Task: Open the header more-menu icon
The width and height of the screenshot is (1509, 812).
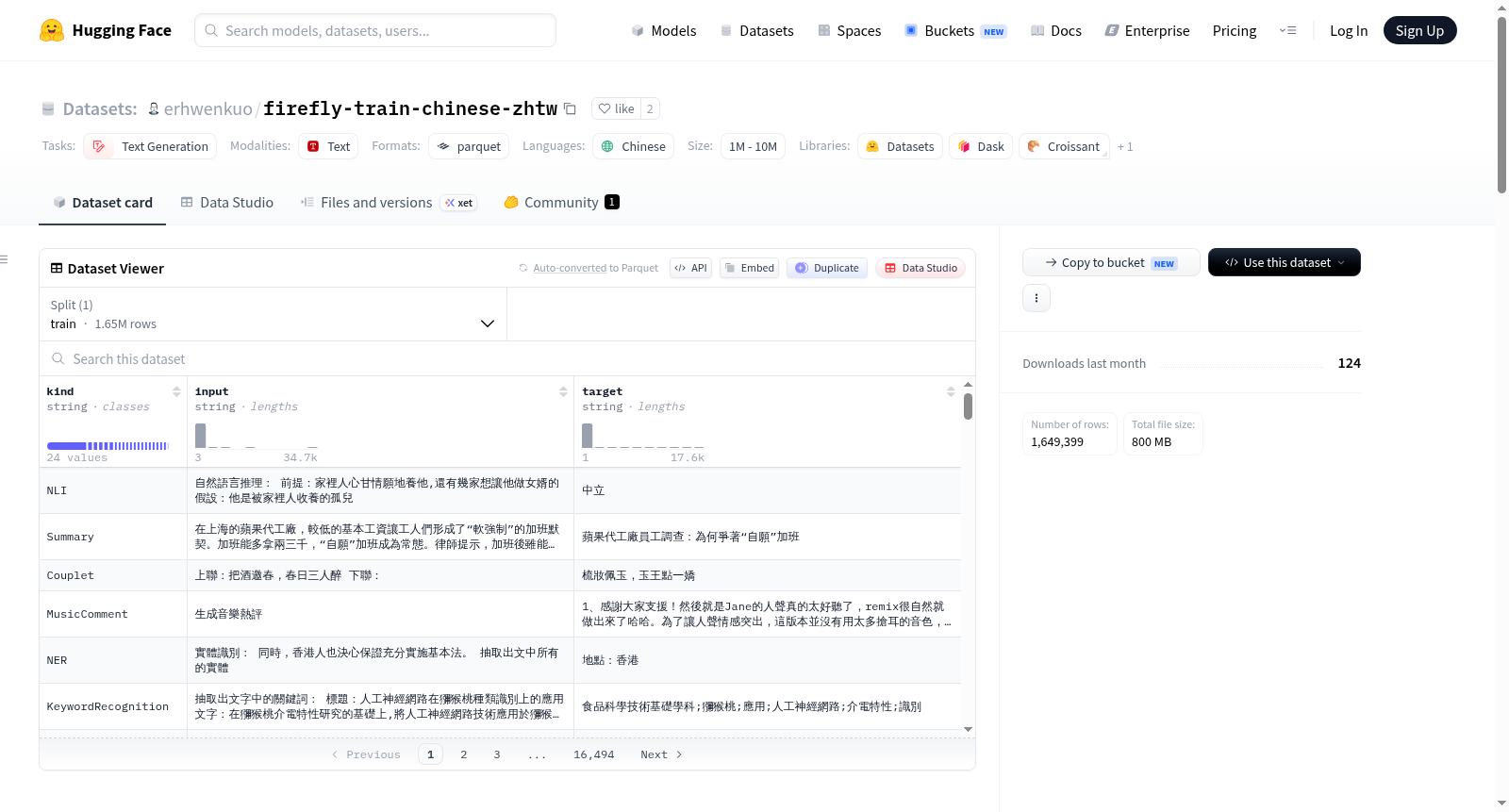Action: (1287, 30)
